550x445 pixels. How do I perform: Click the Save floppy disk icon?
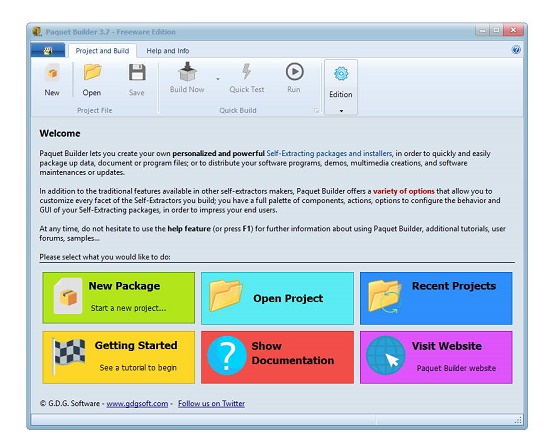click(137, 73)
